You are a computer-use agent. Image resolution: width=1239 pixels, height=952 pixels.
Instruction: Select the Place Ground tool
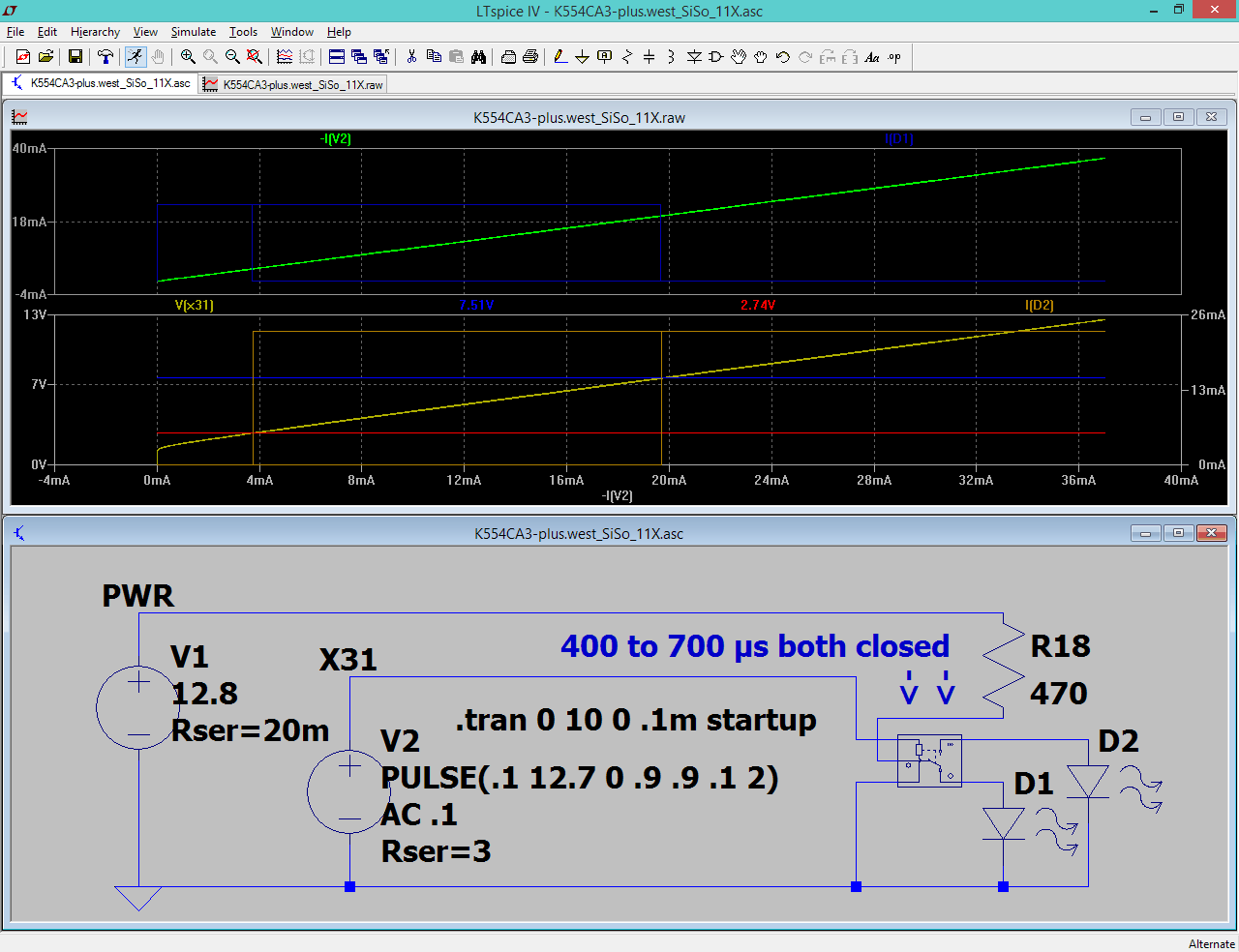tap(583, 57)
